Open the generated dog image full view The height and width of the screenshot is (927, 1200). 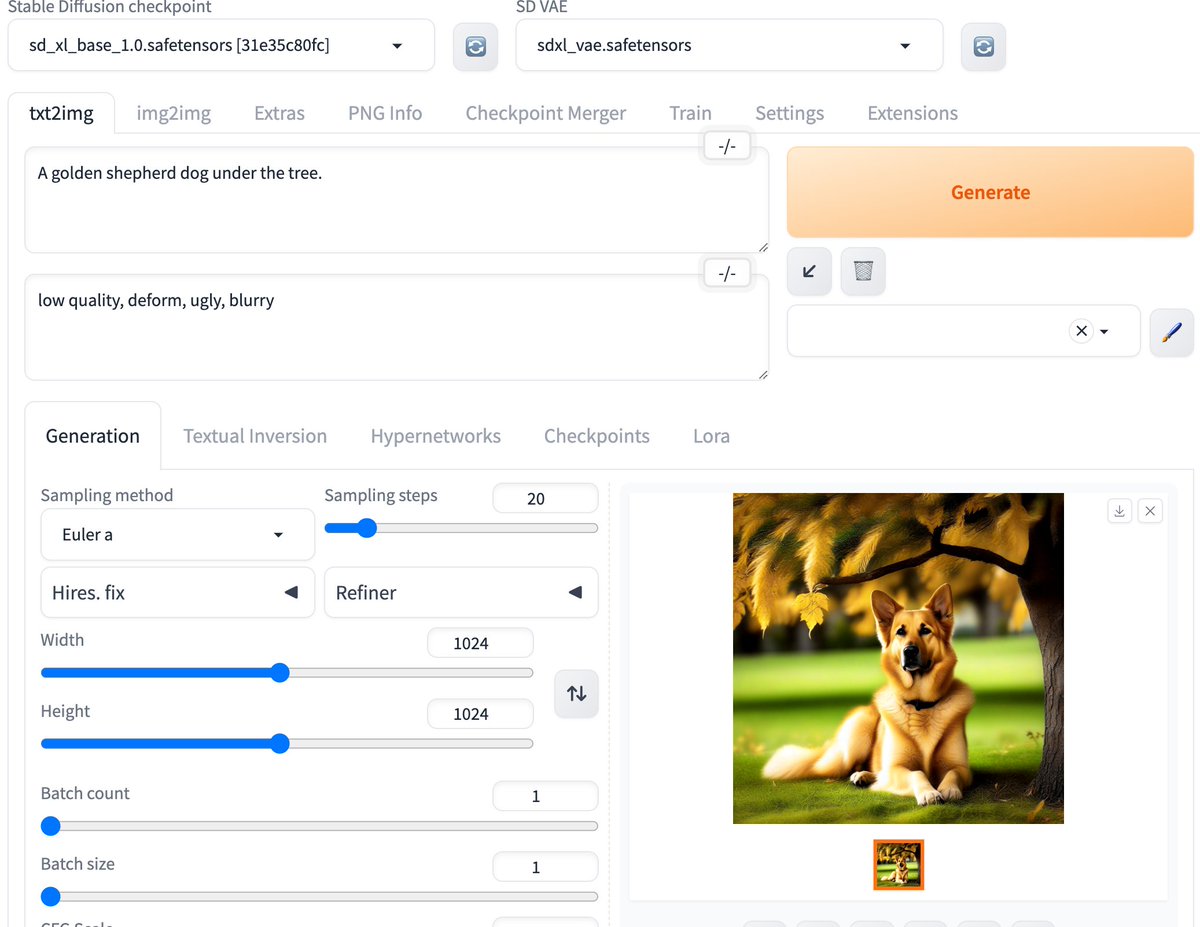pos(898,658)
